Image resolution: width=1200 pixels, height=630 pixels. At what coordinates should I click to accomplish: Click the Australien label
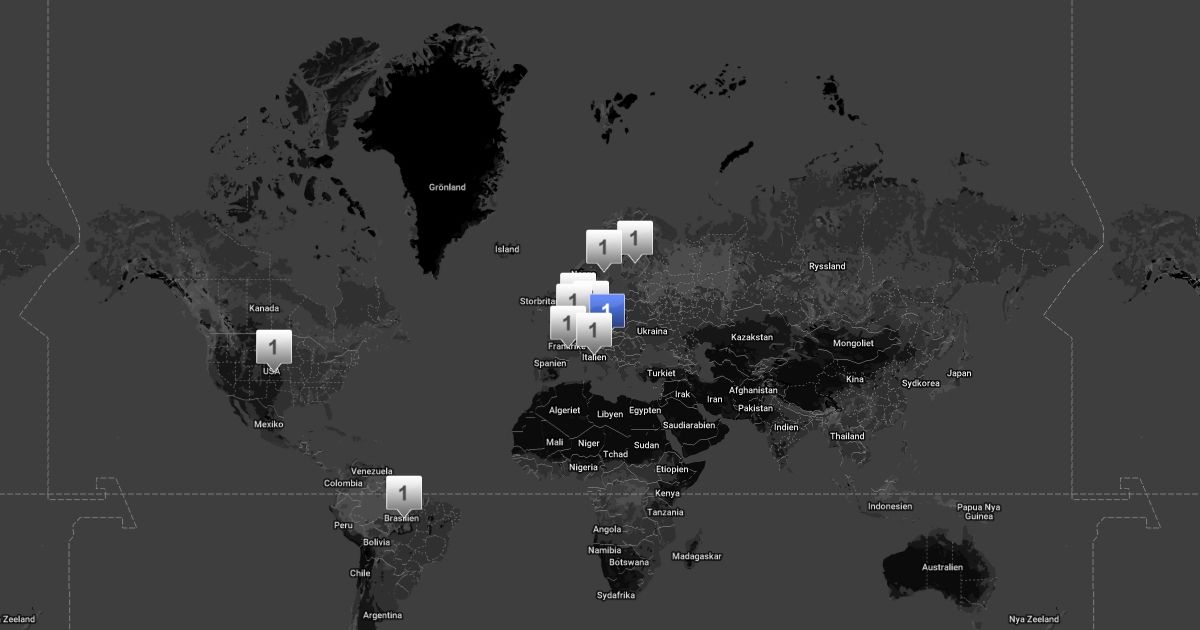942,567
